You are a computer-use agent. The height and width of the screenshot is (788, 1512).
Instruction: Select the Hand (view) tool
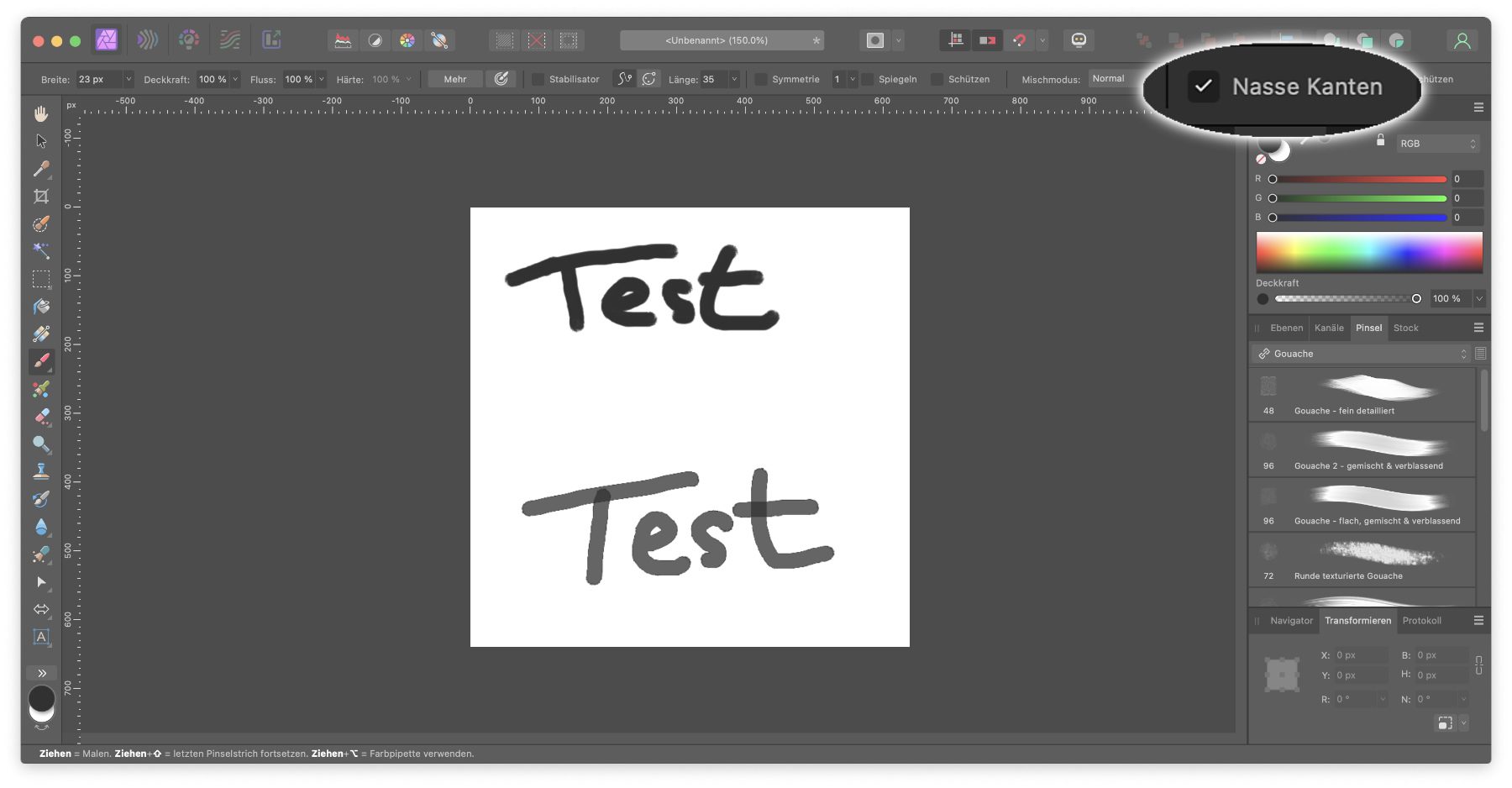point(41,113)
